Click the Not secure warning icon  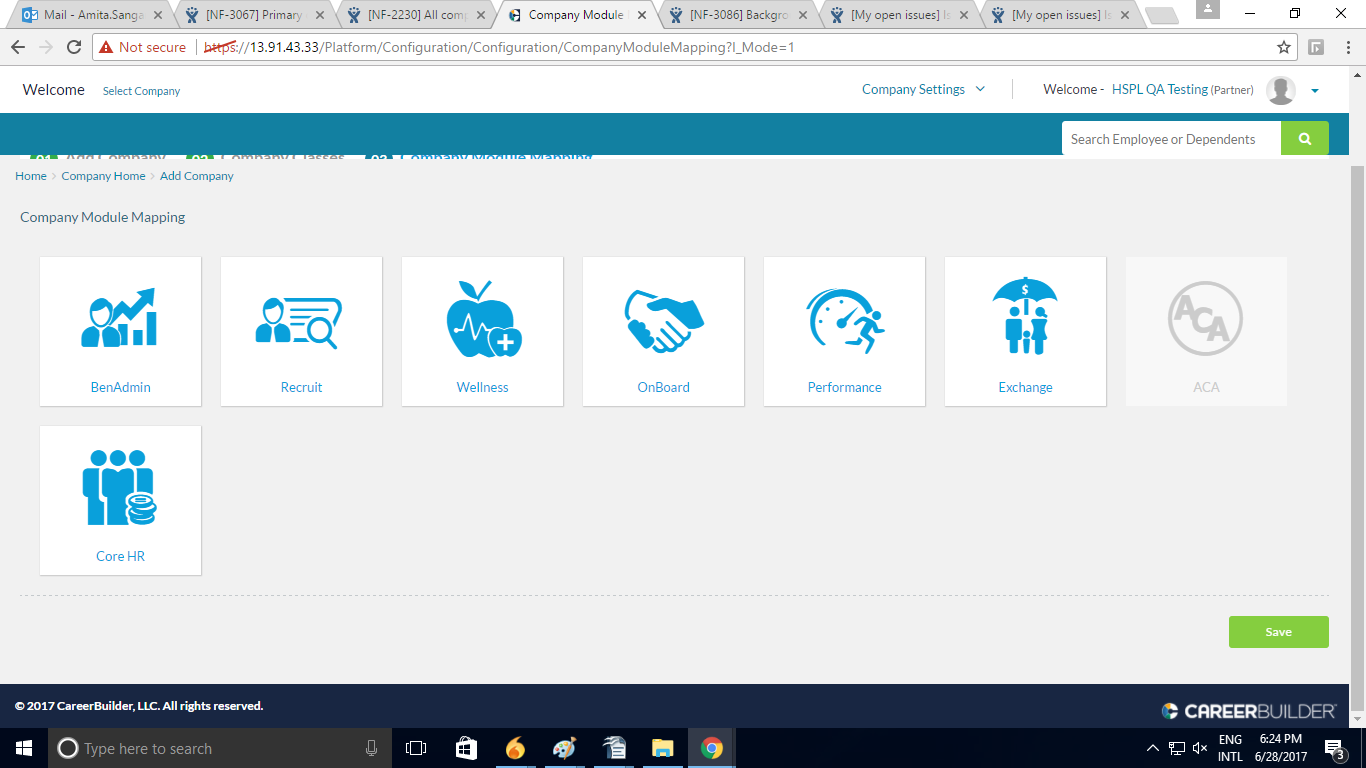click(106, 47)
